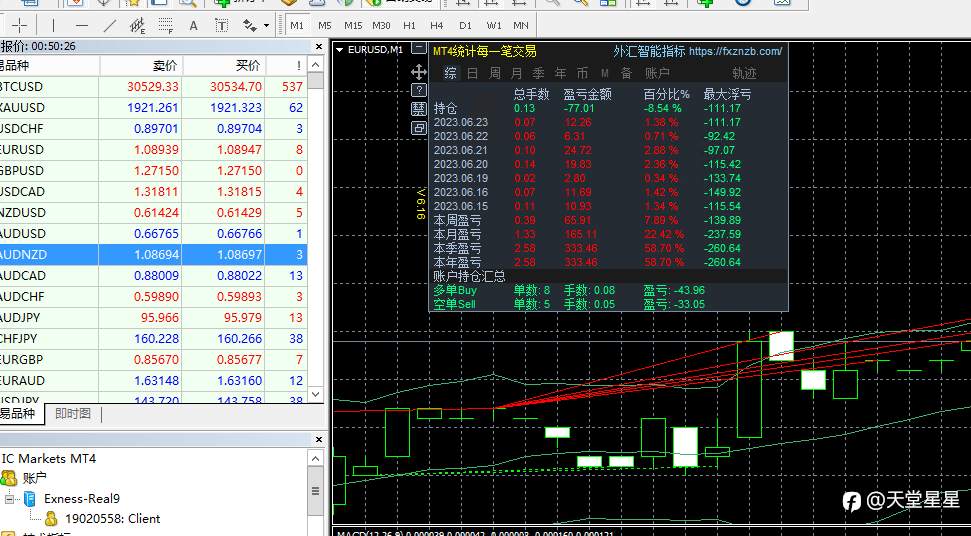Viewport: 971px width, 536px height.
Task: Collapse the MT4 statistics panel with minus icon
Action: coord(419,48)
